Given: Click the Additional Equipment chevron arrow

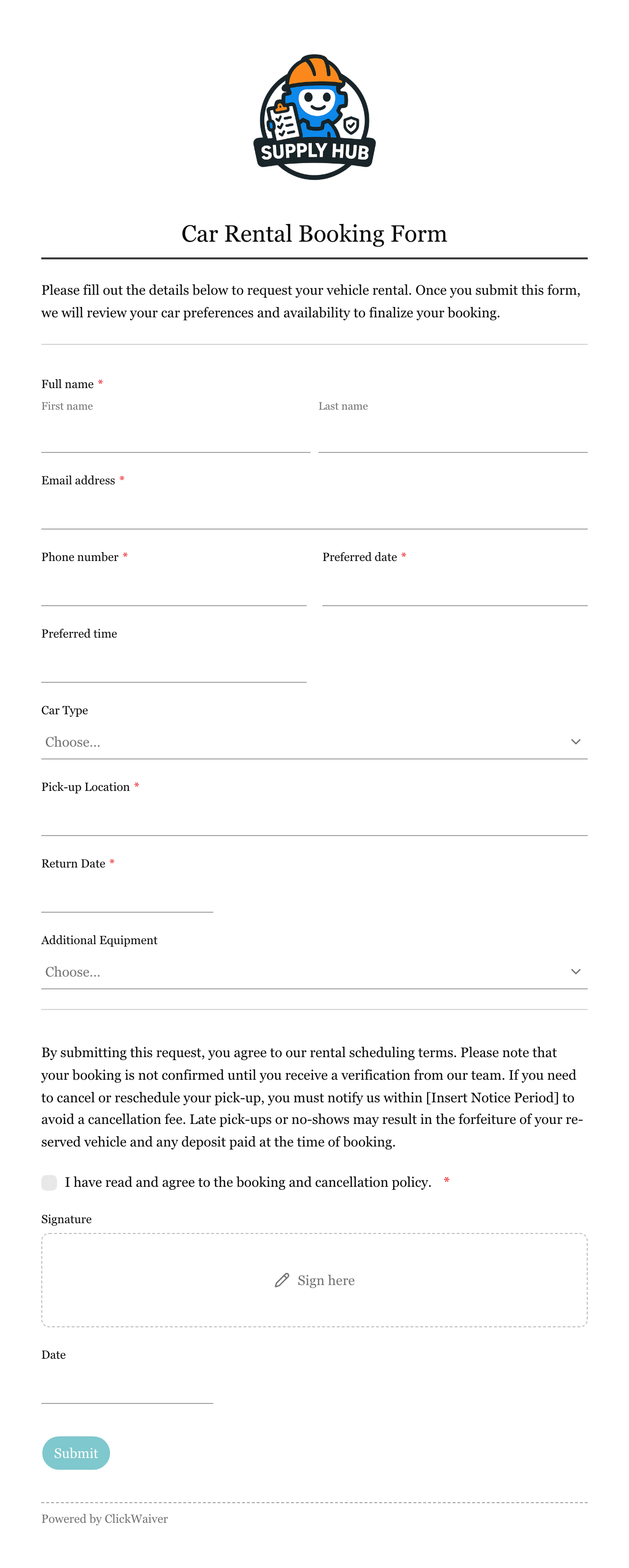Looking at the screenshot, I should 575,972.
